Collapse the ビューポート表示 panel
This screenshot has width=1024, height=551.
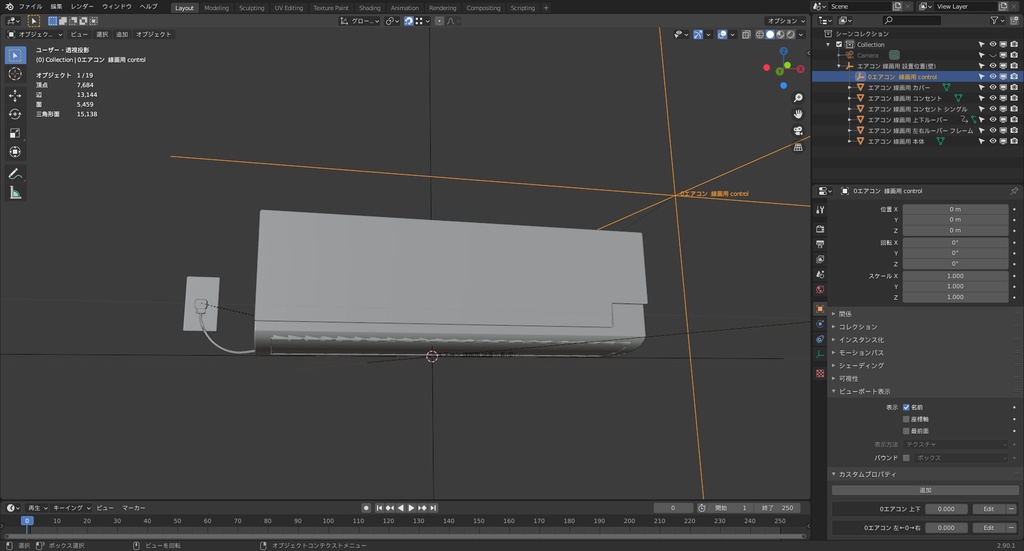tap(864, 392)
